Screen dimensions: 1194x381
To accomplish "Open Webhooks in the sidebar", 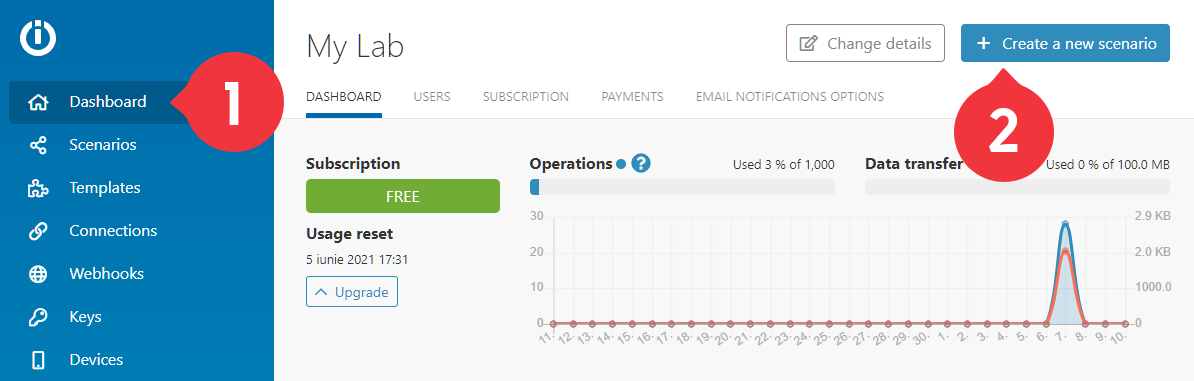I will [x=106, y=274].
